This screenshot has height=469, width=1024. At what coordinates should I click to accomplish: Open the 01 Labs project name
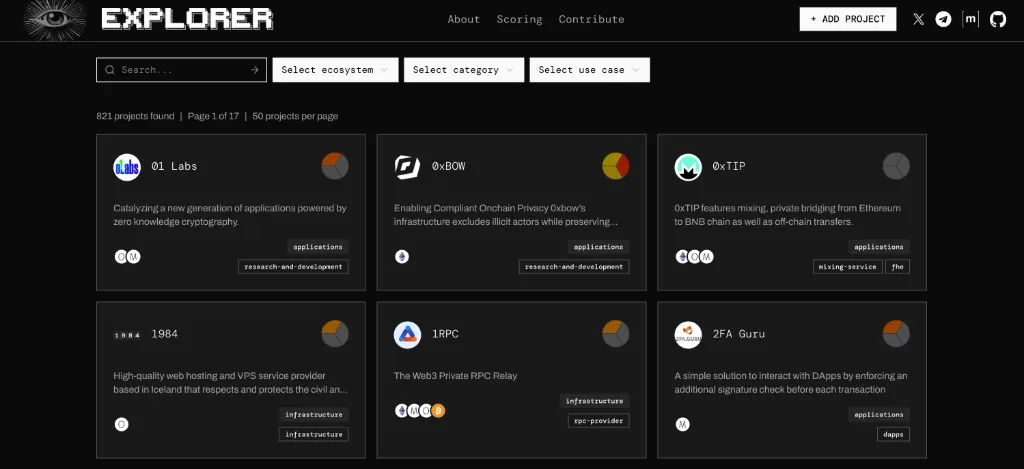click(174, 166)
